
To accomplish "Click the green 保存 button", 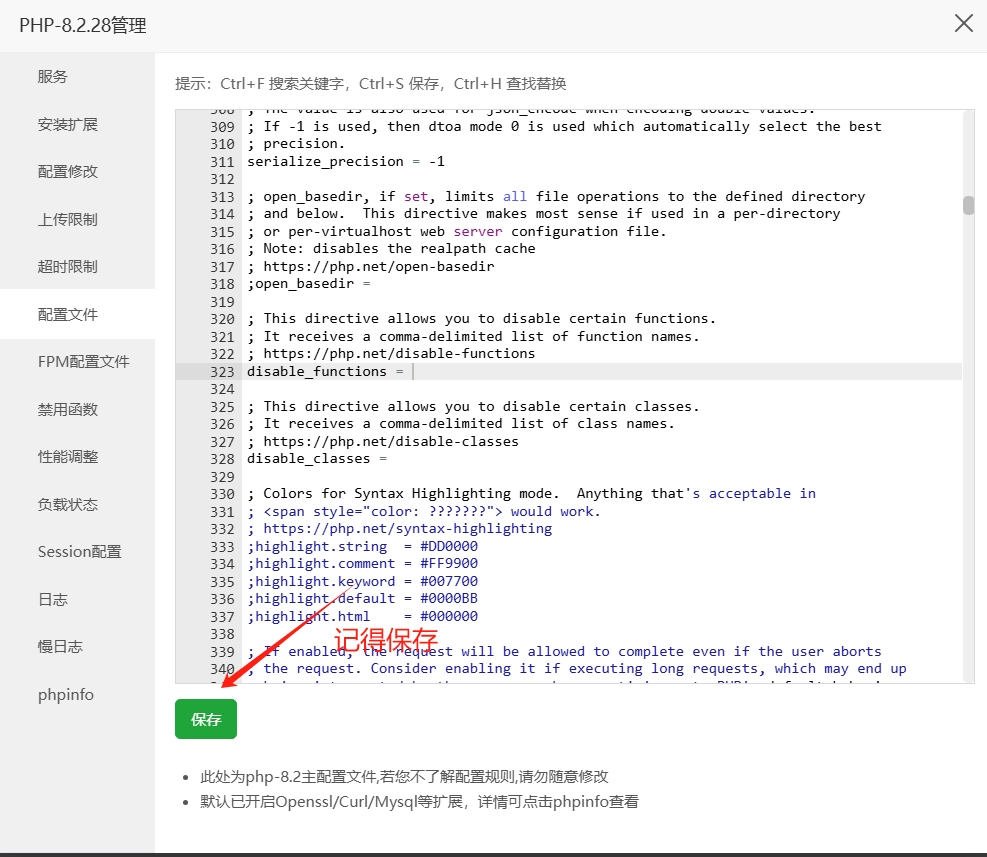I will coord(206,720).
